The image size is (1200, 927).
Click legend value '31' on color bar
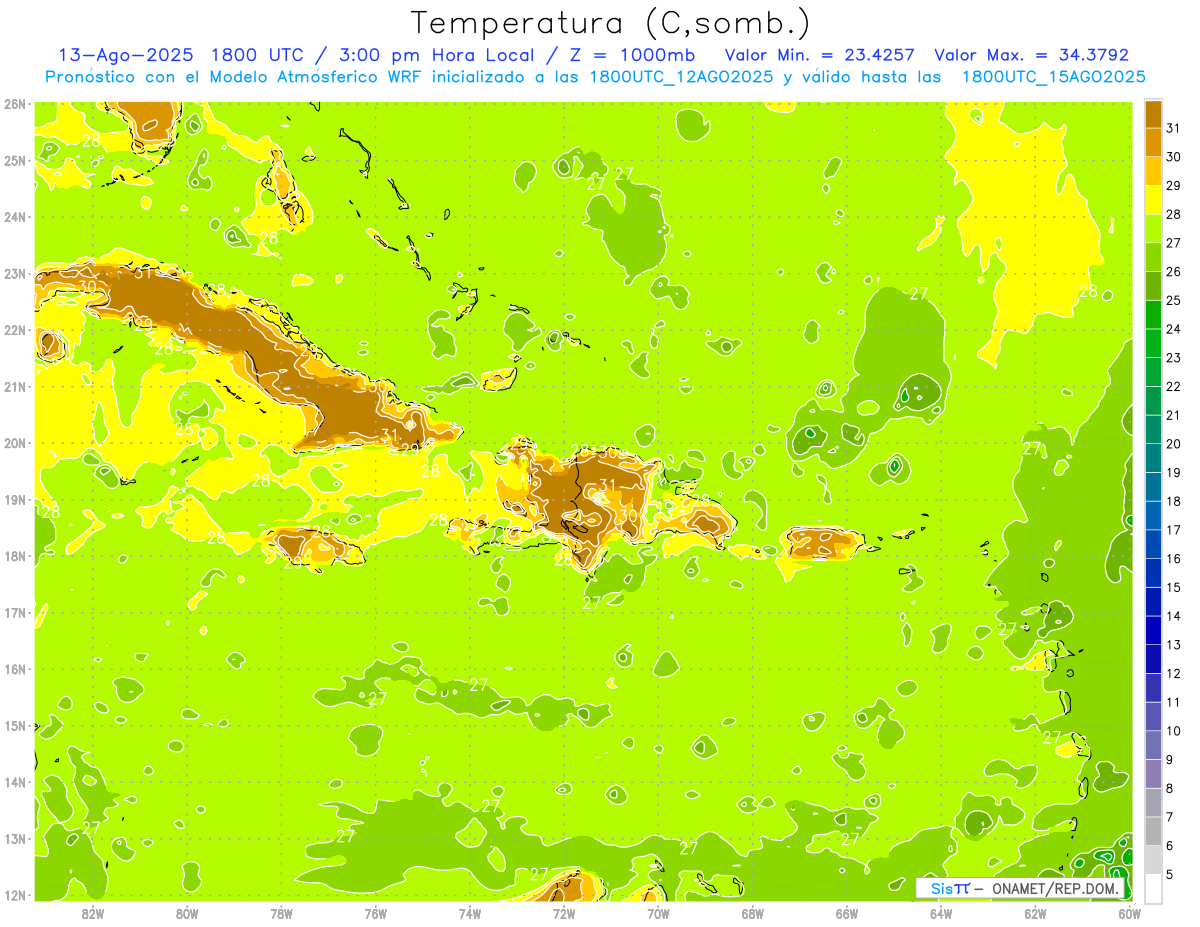click(x=1173, y=128)
